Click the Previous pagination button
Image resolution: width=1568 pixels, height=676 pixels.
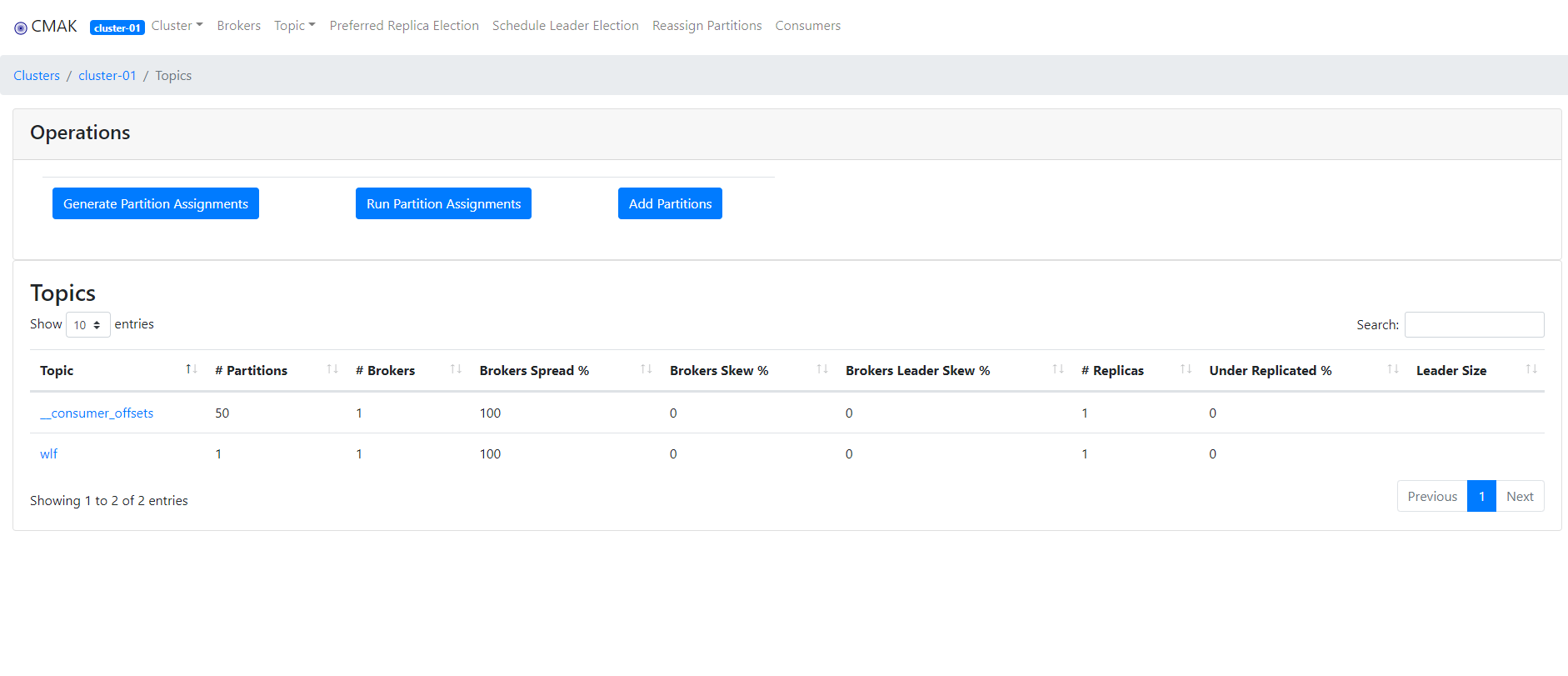tap(1432, 496)
